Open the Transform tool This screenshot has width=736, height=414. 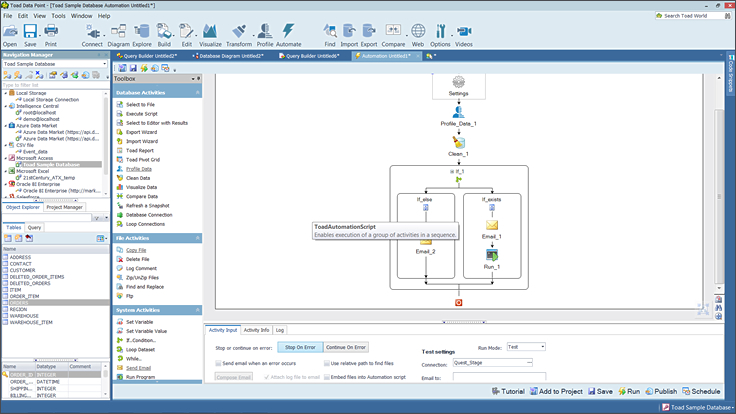(x=239, y=33)
